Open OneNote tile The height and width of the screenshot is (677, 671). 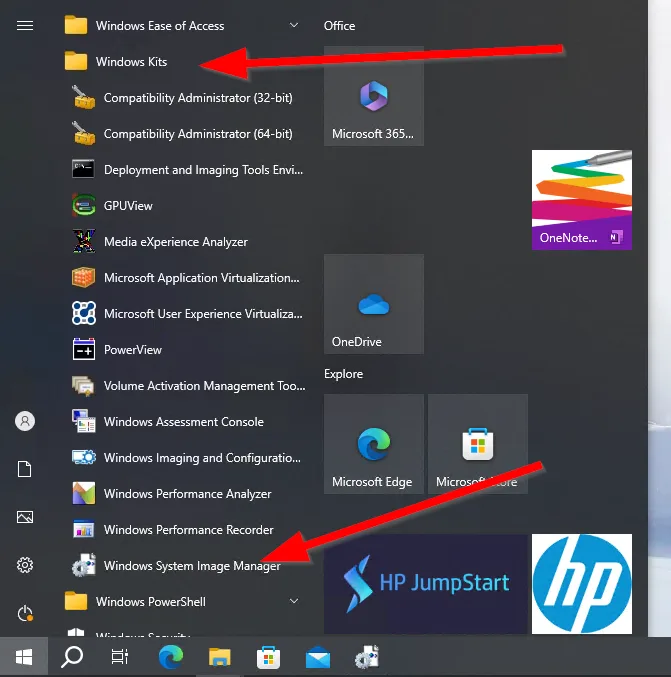[x=582, y=199]
